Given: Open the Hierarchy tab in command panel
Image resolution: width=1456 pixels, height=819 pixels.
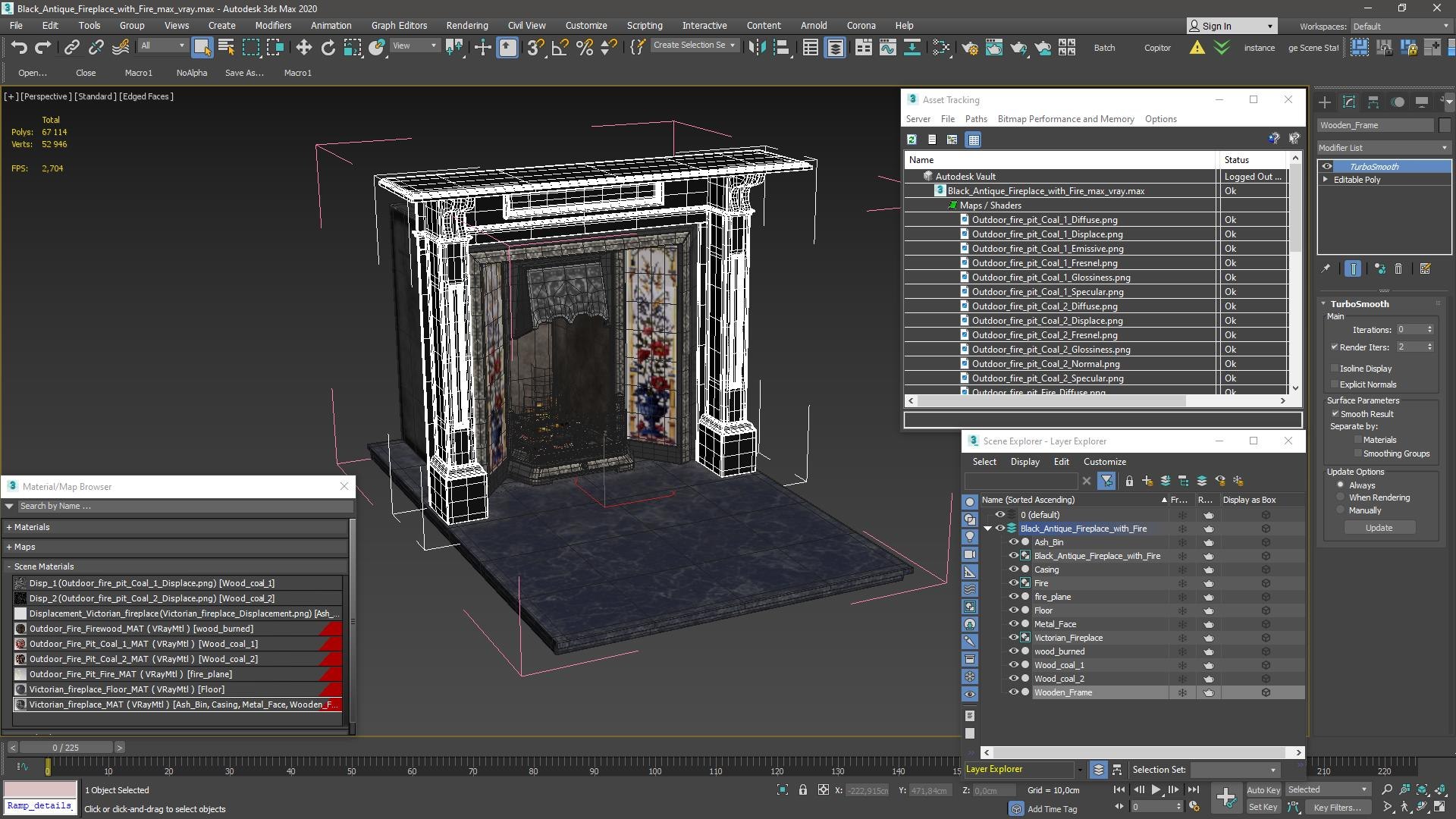Looking at the screenshot, I should [1373, 102].
